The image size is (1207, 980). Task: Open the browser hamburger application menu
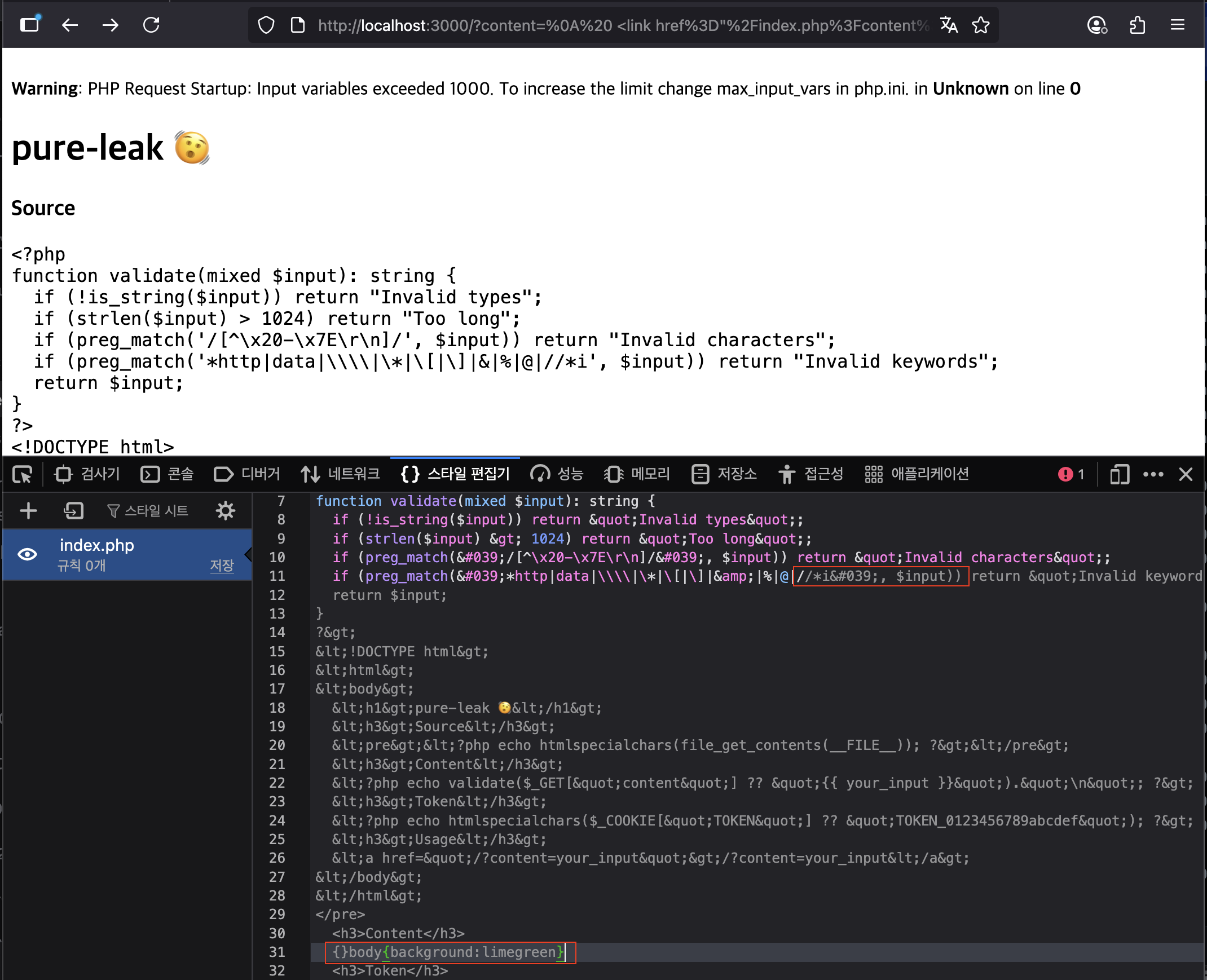(x=1178, y=25)
